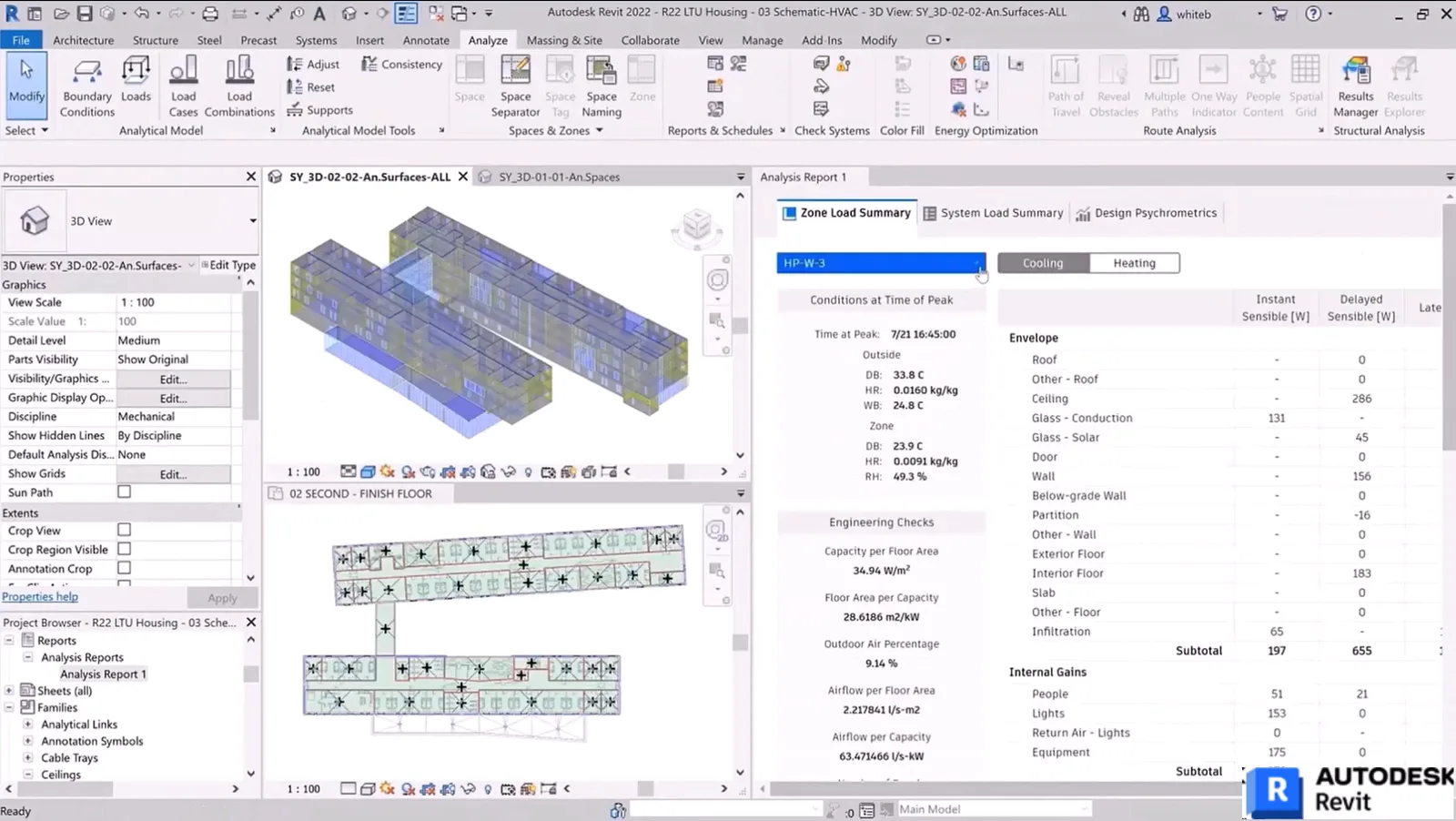
Task: Toggle the Annotation Crop checkbox
Action: (x=124, y=568)
